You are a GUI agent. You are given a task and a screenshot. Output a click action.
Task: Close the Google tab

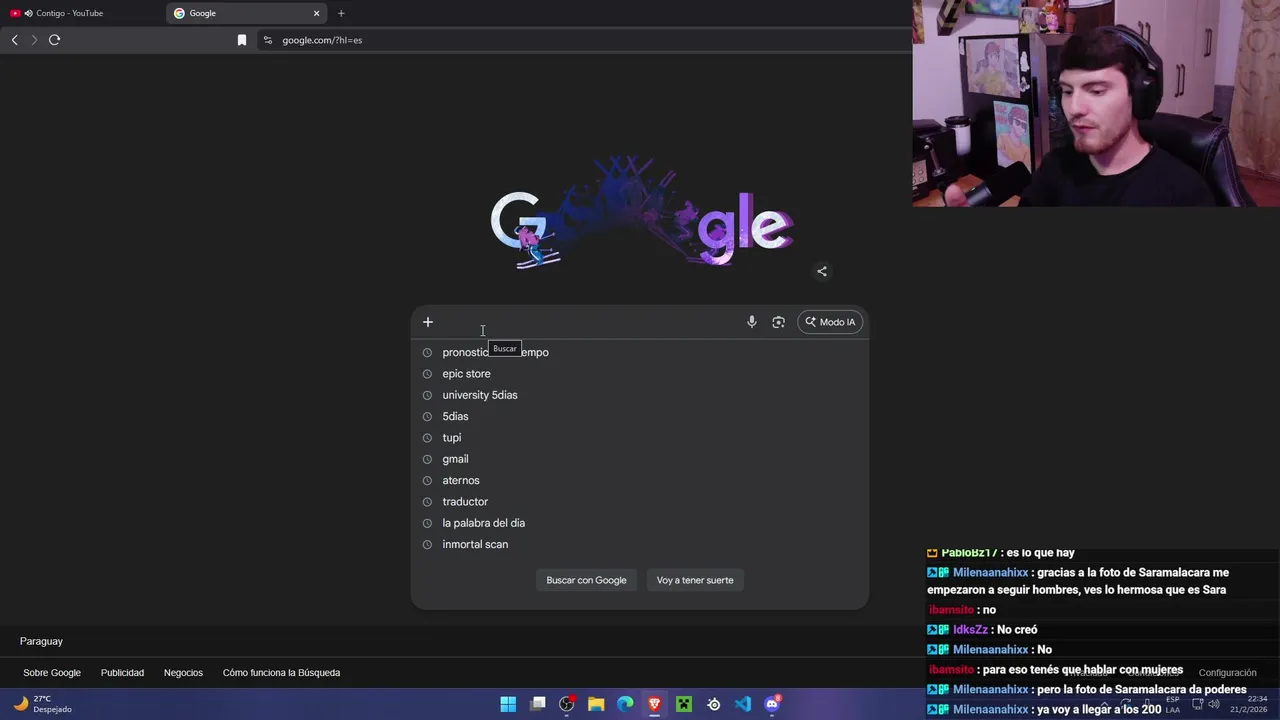317,13
